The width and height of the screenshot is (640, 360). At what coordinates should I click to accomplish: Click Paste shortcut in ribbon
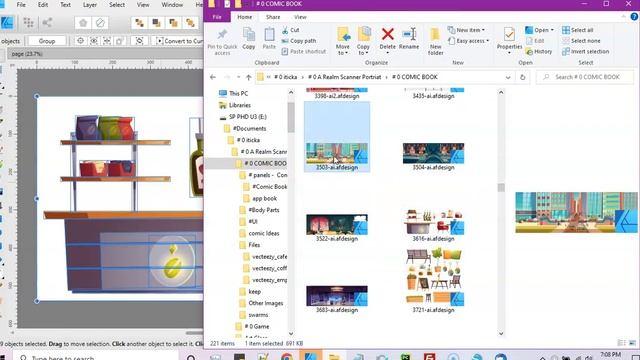304,51
